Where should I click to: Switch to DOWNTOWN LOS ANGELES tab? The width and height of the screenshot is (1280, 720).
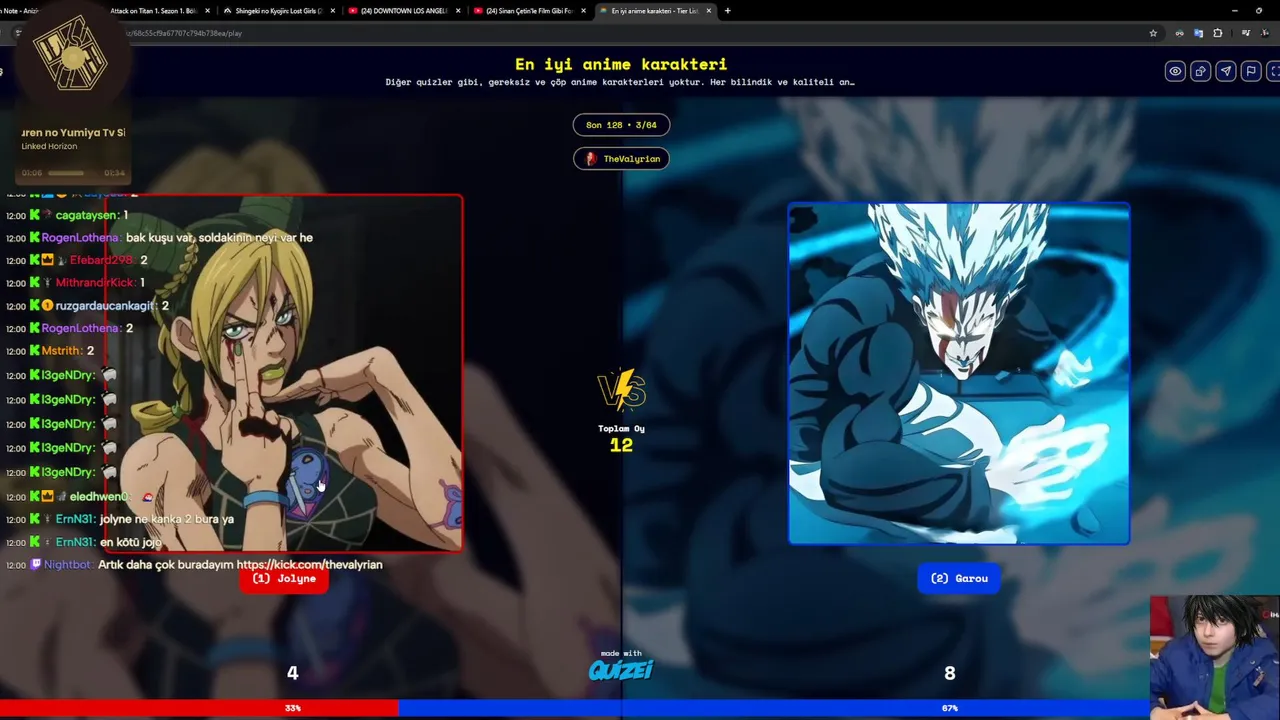tap(404, 11)
